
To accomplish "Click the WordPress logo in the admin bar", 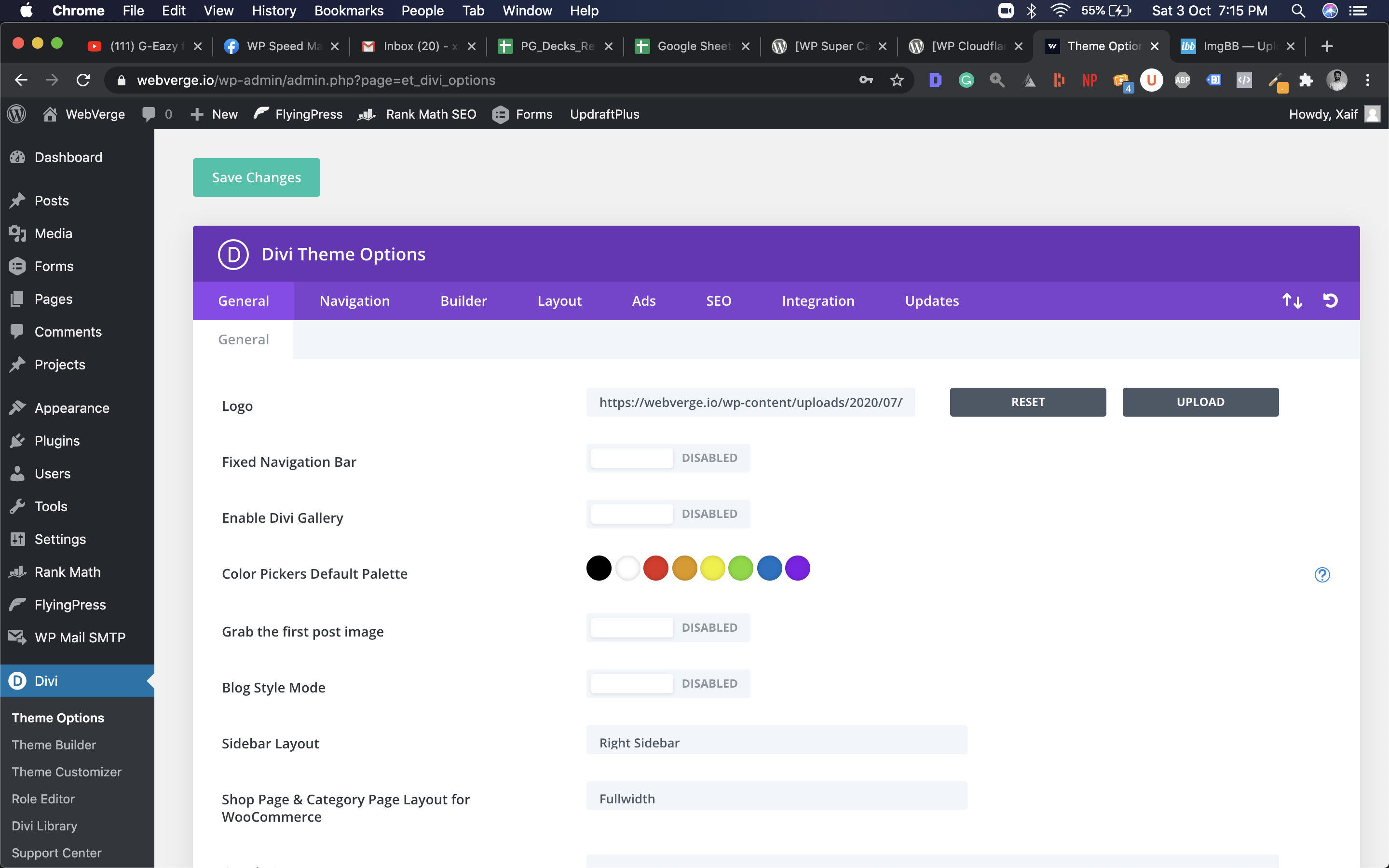I will [x=17, y=114].
